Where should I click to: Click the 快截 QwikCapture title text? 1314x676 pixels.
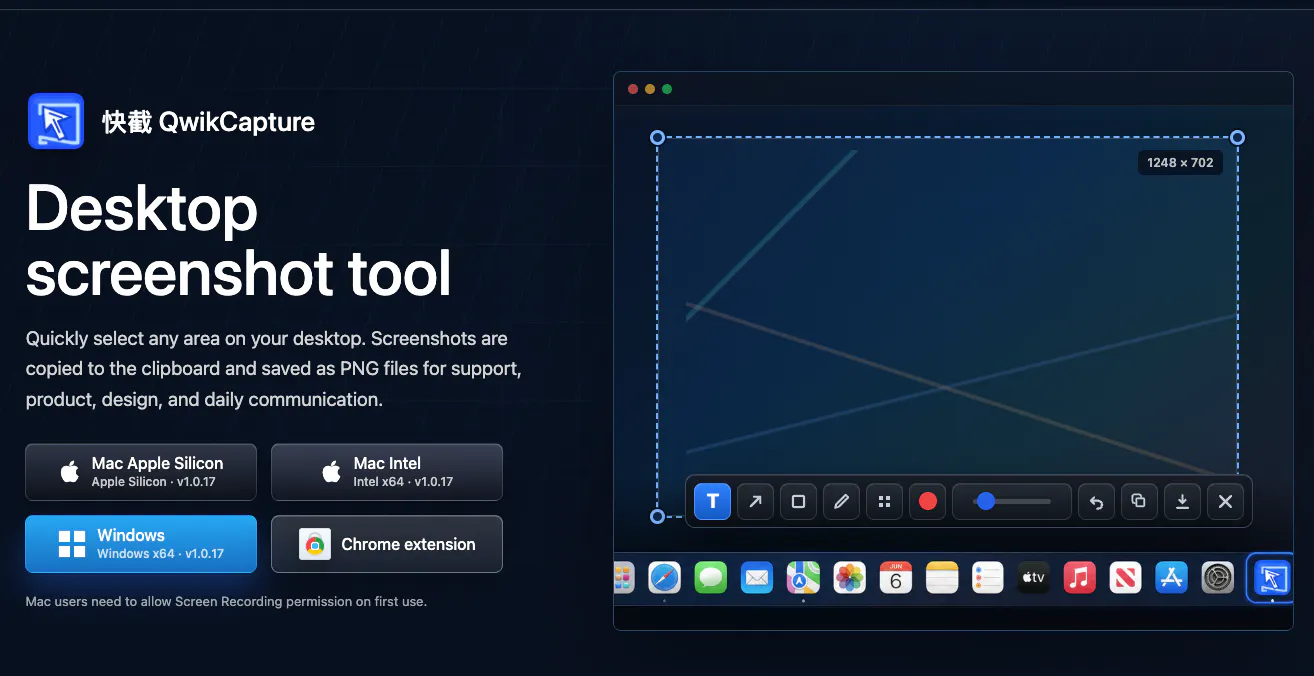(209, 122)
